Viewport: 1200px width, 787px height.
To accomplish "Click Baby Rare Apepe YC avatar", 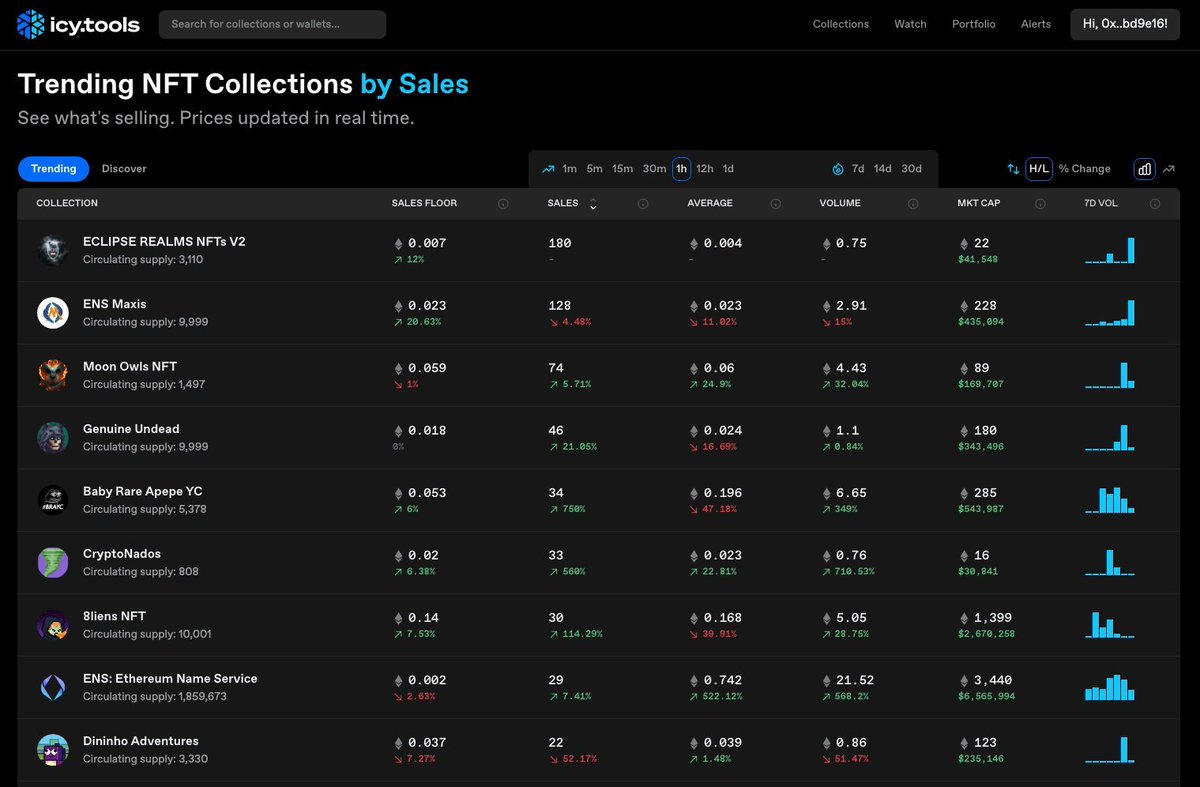I will coord(53,500).
